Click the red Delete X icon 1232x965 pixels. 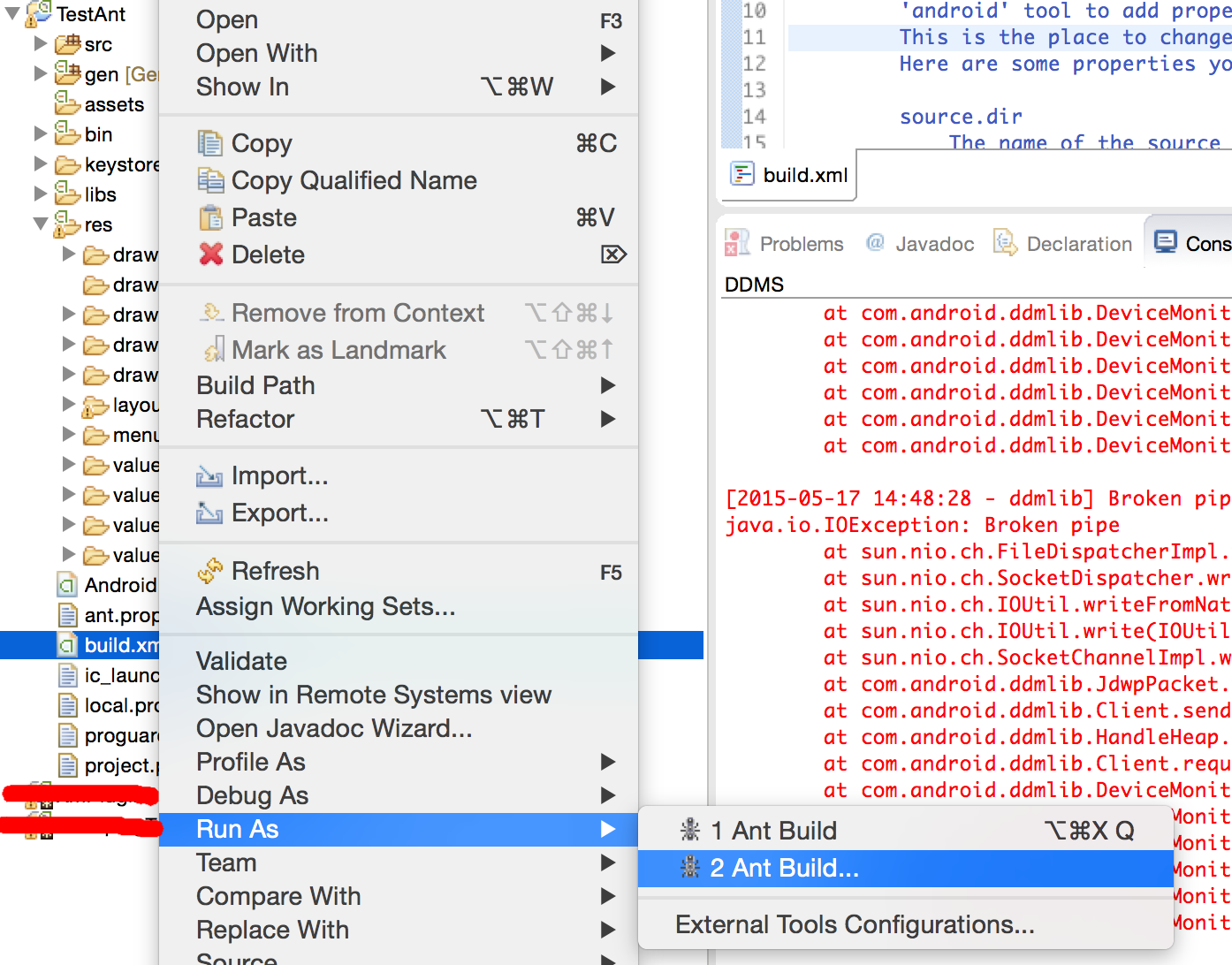click(x=210, y=255)
